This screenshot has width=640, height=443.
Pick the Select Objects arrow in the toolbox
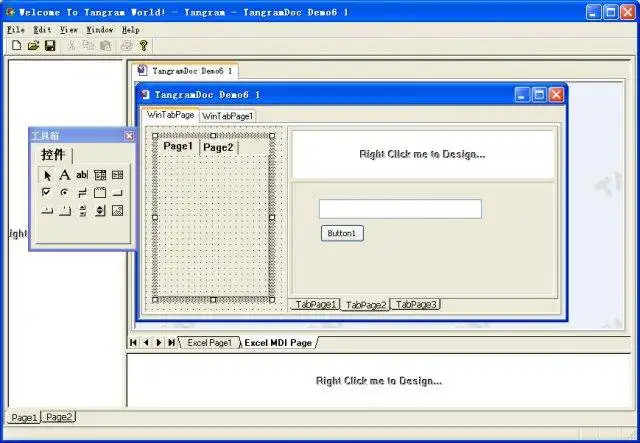(x=47, y=175)
